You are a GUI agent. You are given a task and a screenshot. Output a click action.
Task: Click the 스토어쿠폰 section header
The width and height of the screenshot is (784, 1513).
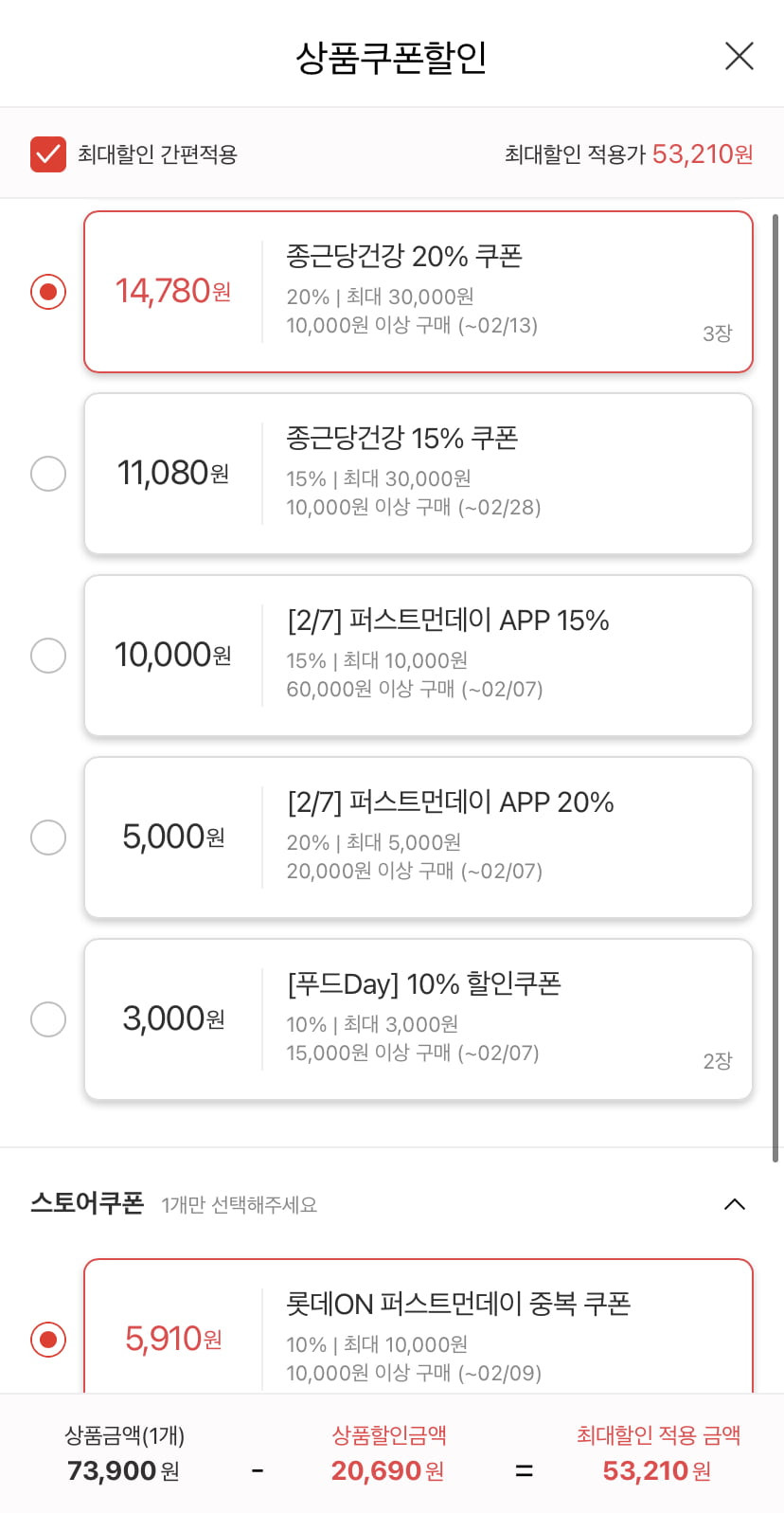click(x=392, y=1204)
